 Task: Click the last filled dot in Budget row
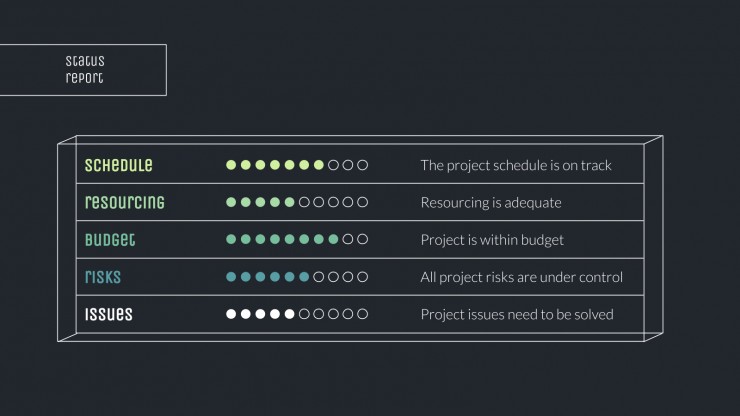point(333,239)
